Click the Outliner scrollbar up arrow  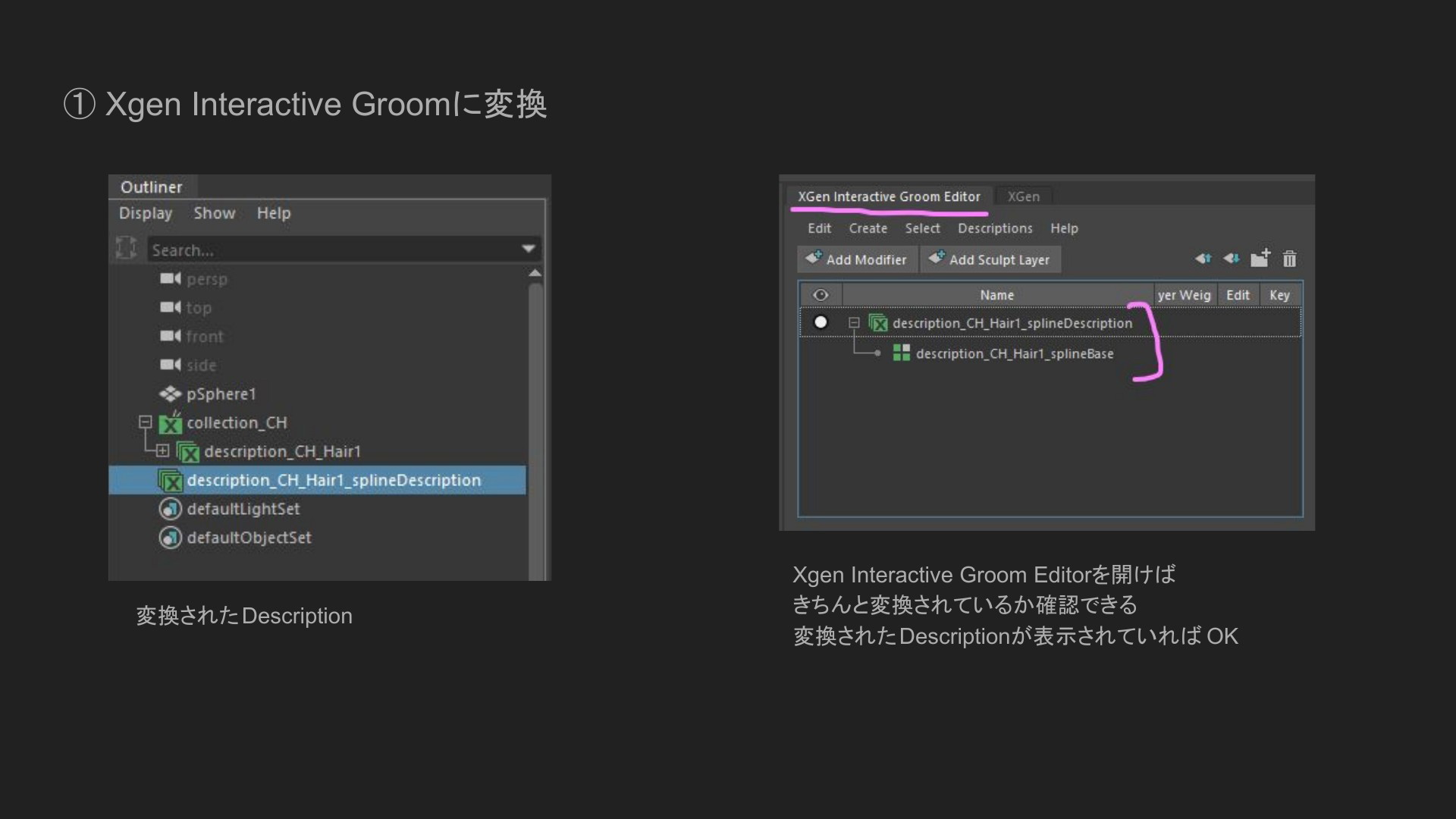(x=535, y=272)
